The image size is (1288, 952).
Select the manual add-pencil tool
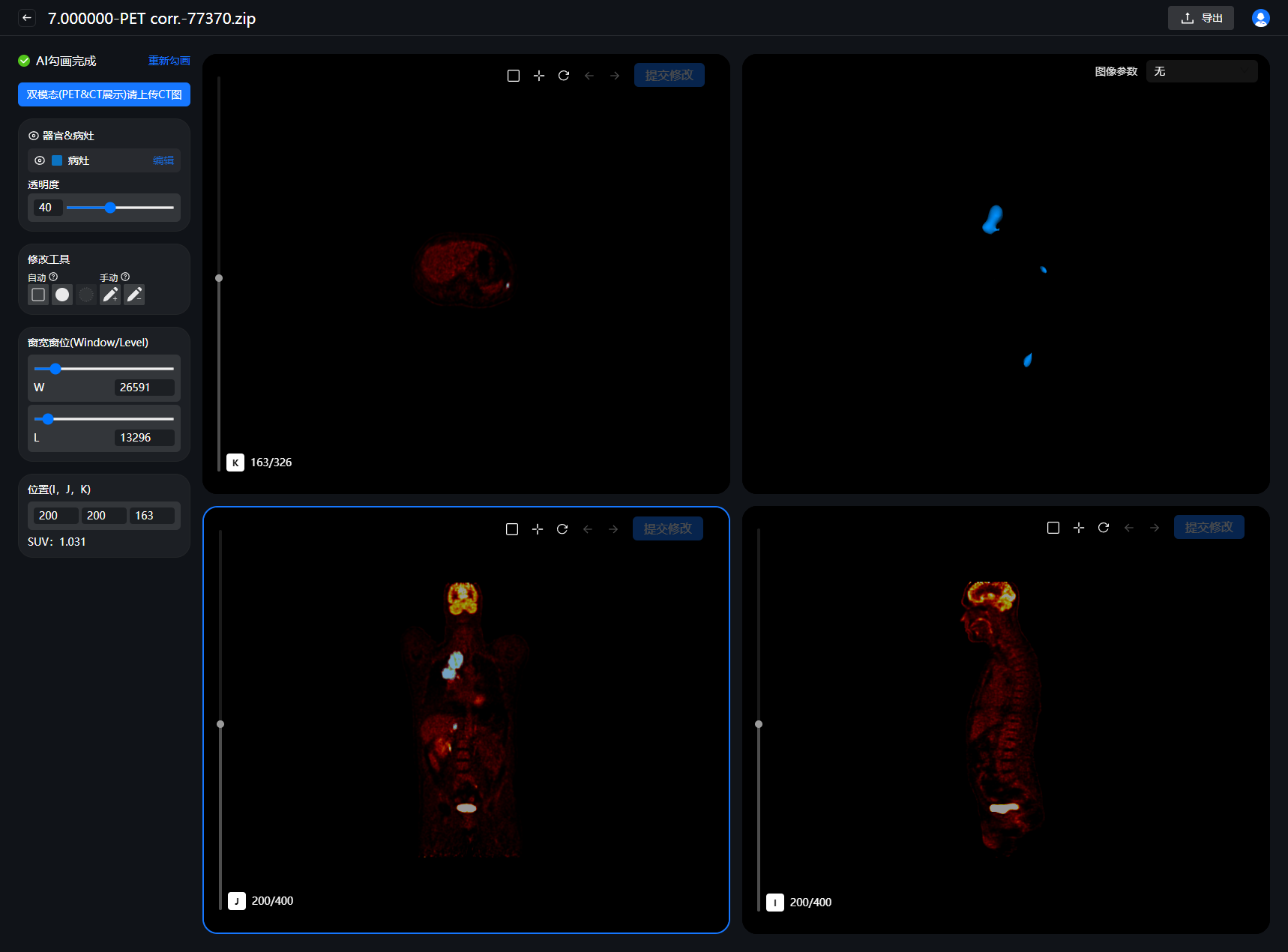[x=110, y=295]
